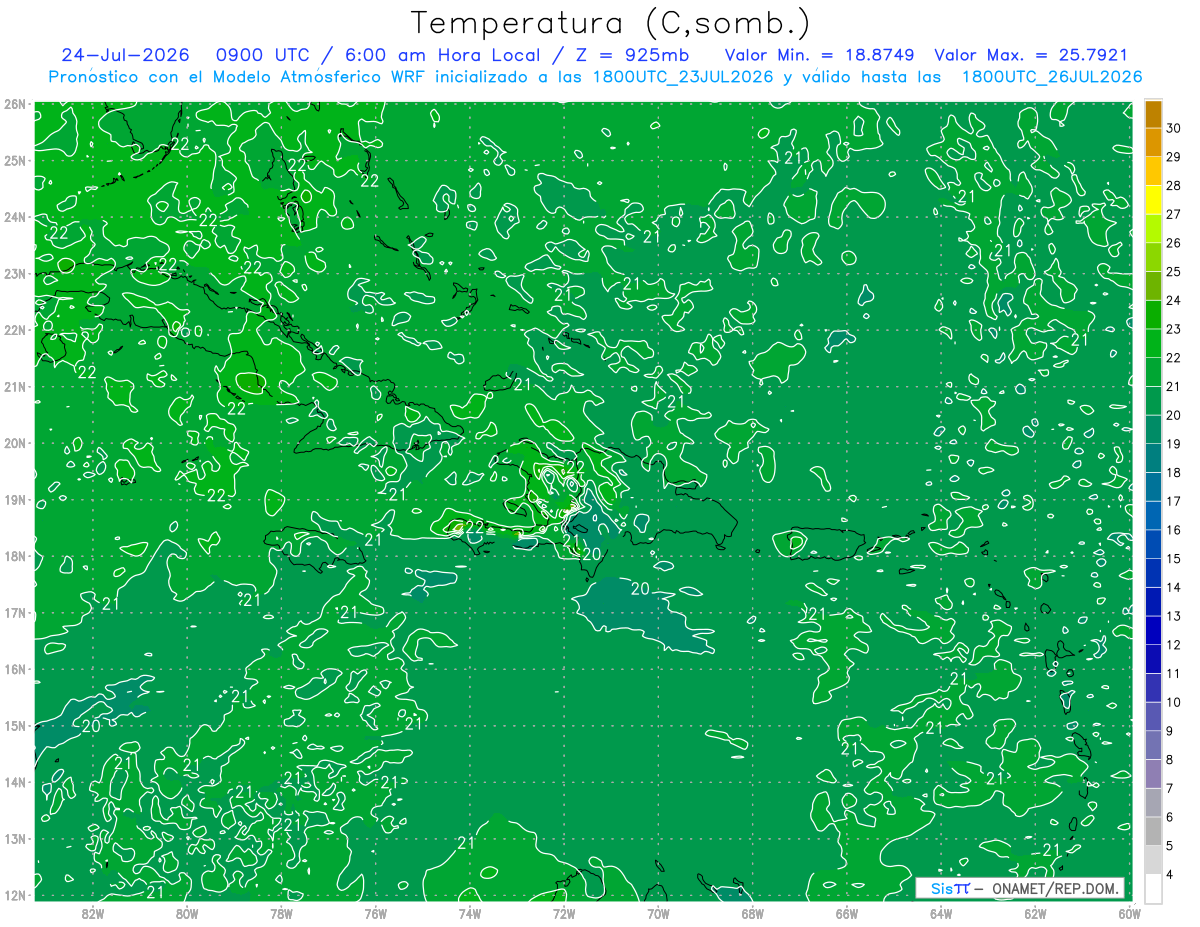Click the 72W longitude label
The height and width of the screenshot is (927, 1200).
coord(563,913)
